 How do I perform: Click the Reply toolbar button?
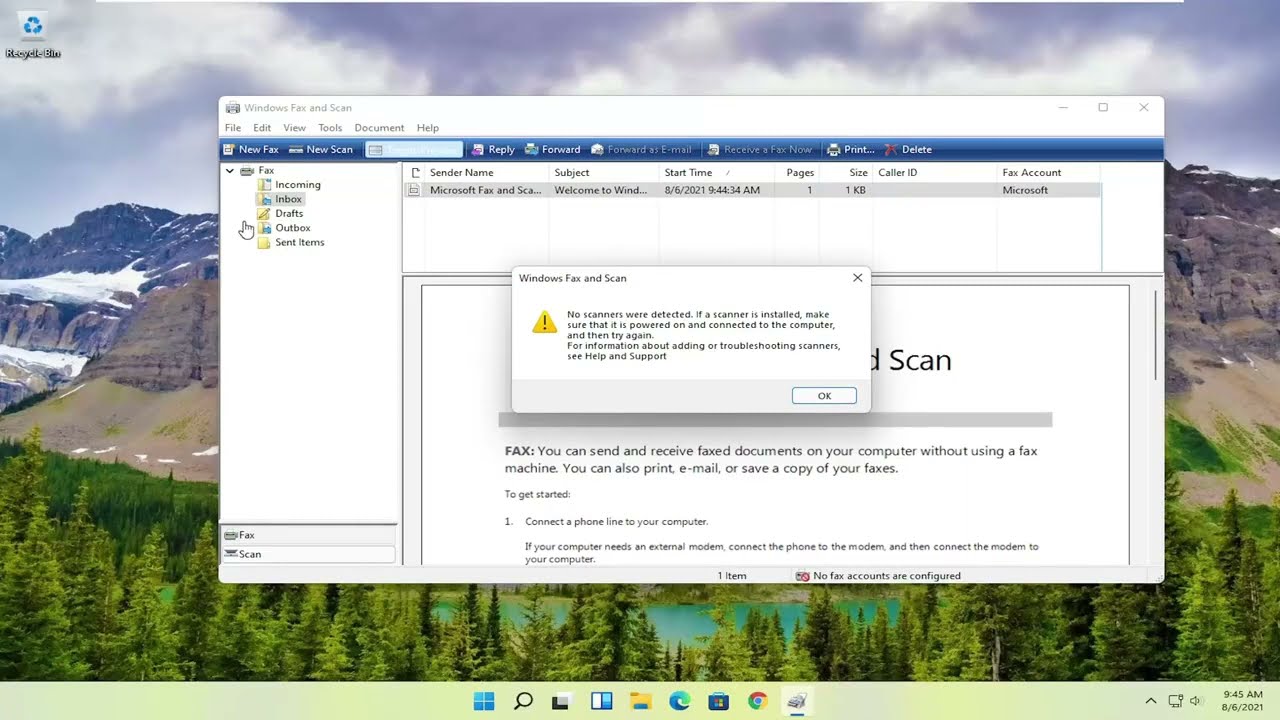493,149
